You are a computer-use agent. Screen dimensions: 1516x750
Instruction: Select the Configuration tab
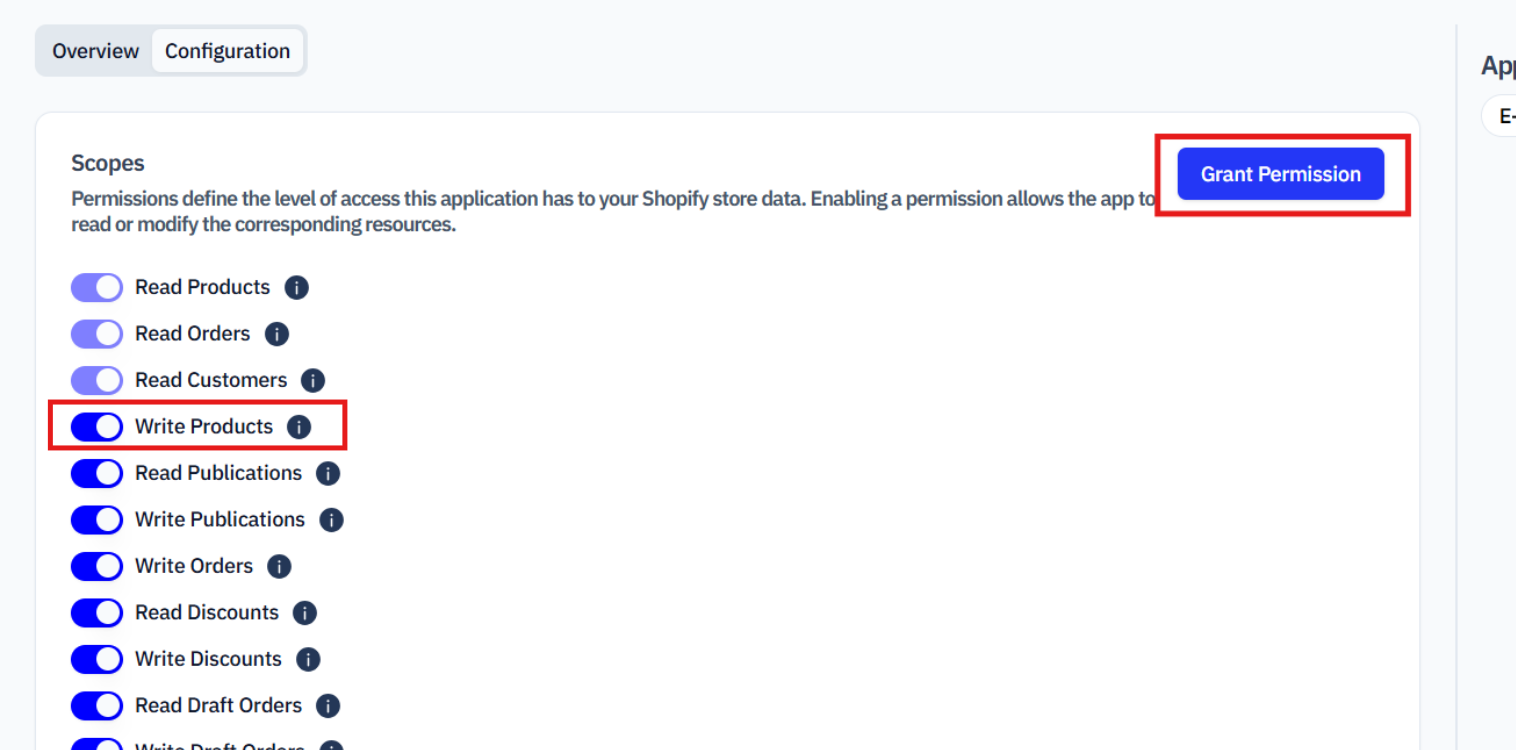tap(227, 51)
